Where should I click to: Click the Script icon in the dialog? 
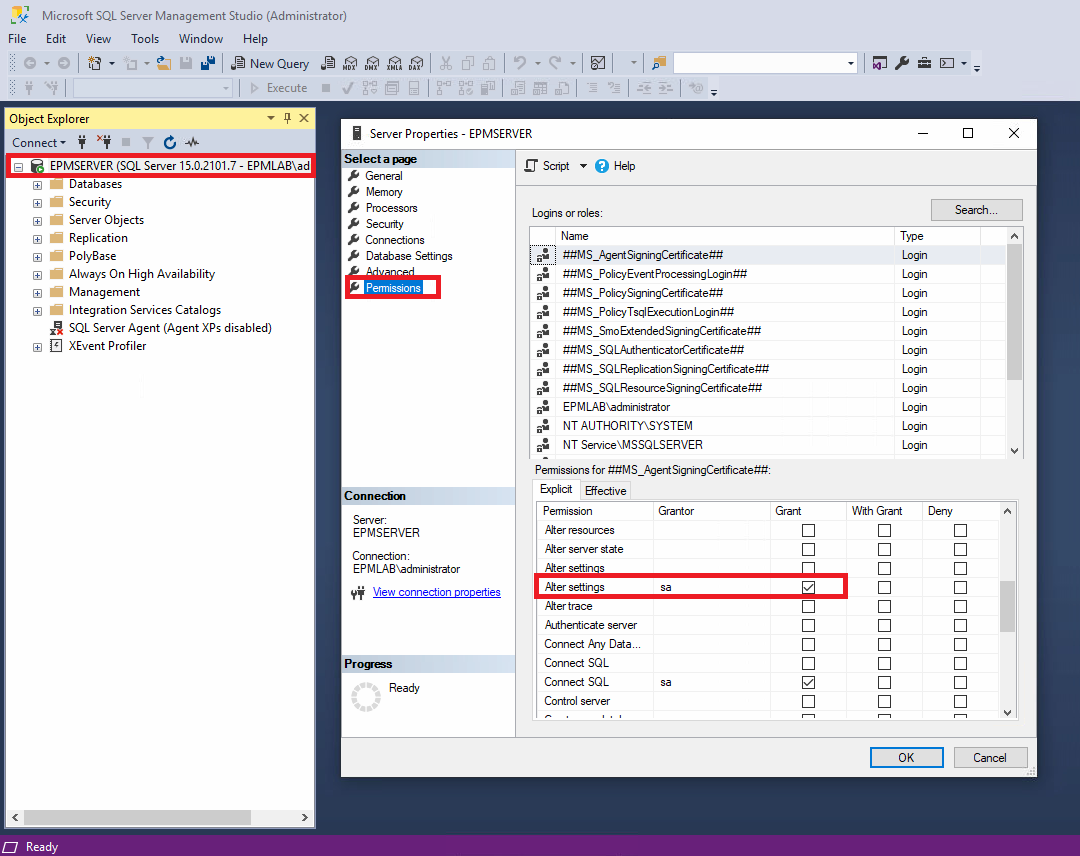531,166
